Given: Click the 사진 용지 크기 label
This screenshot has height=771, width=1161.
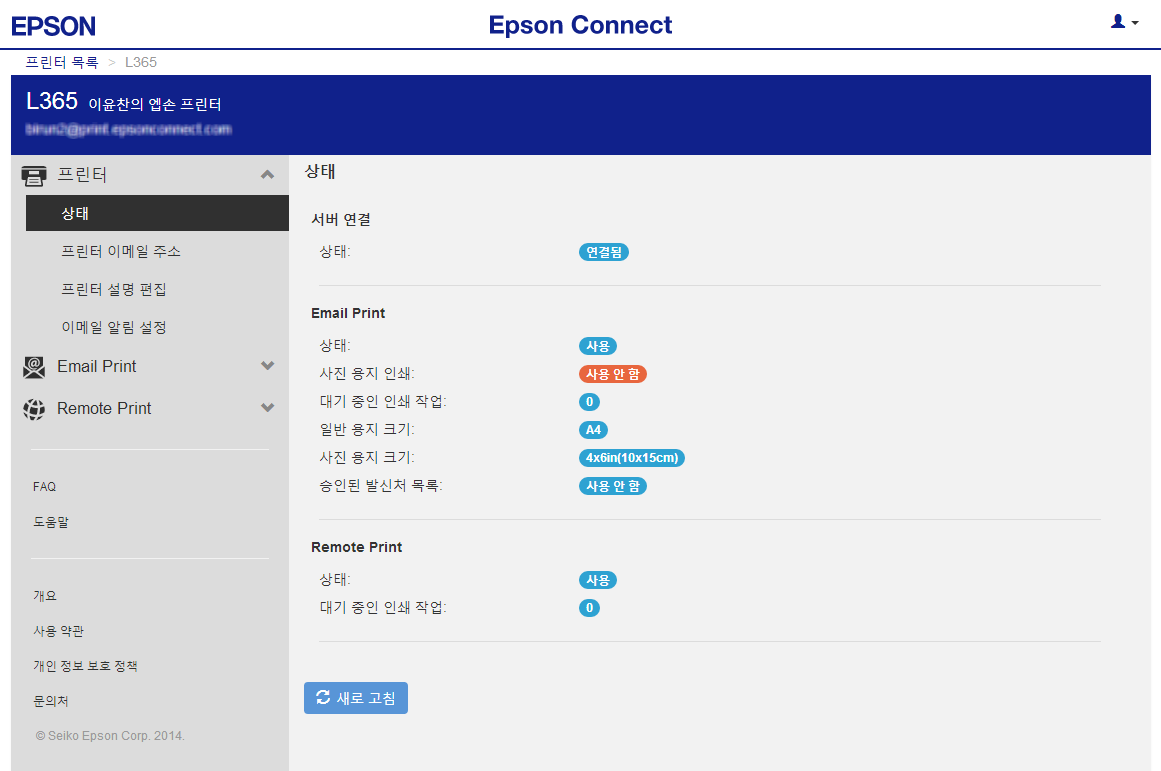Looking at the screenshot, I should [x=367, y=458].
